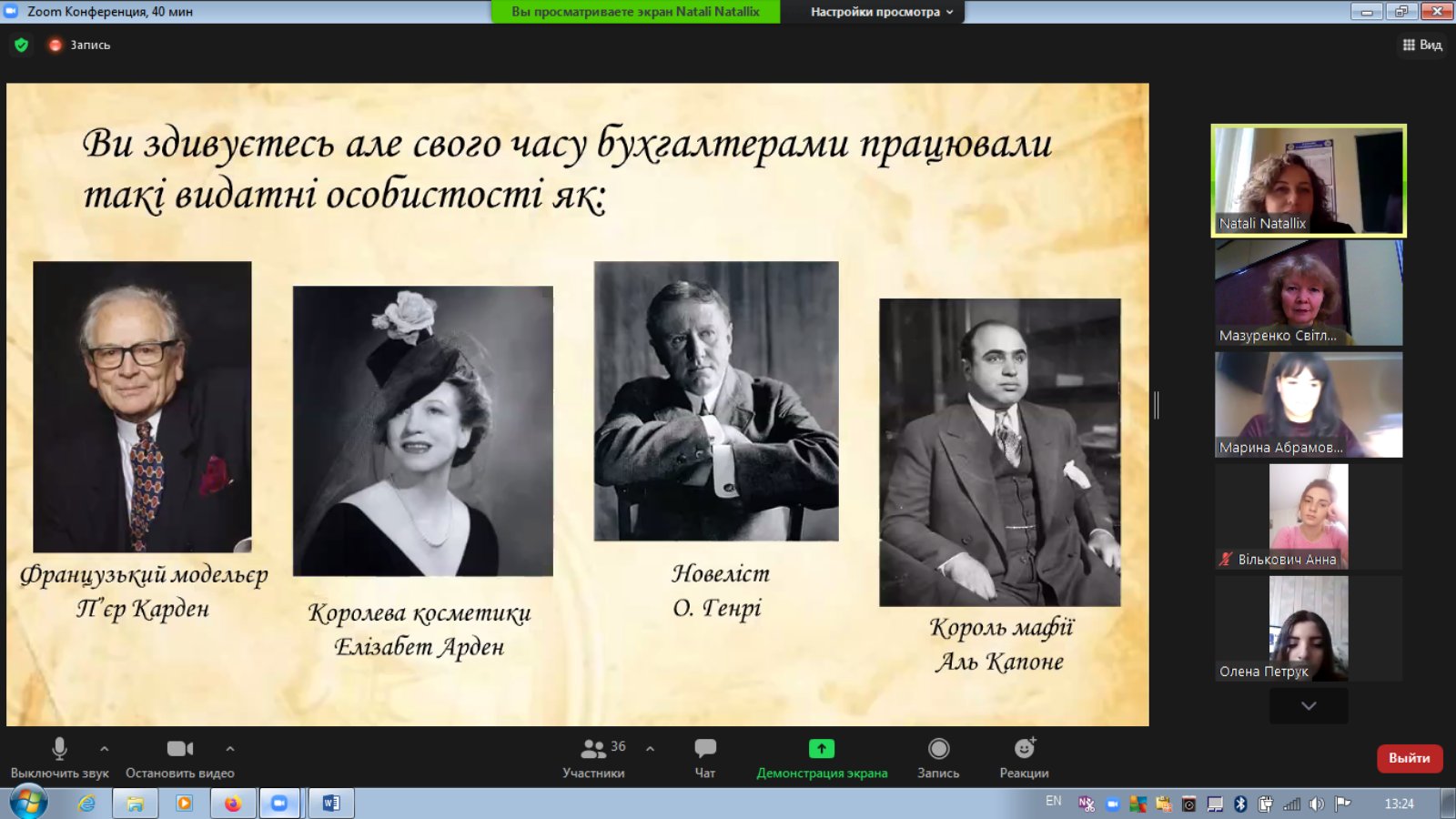Viewport: 1456px width, 819px height.
Task: Open the volume speaker tray icon
Action: pos(1317,804)
